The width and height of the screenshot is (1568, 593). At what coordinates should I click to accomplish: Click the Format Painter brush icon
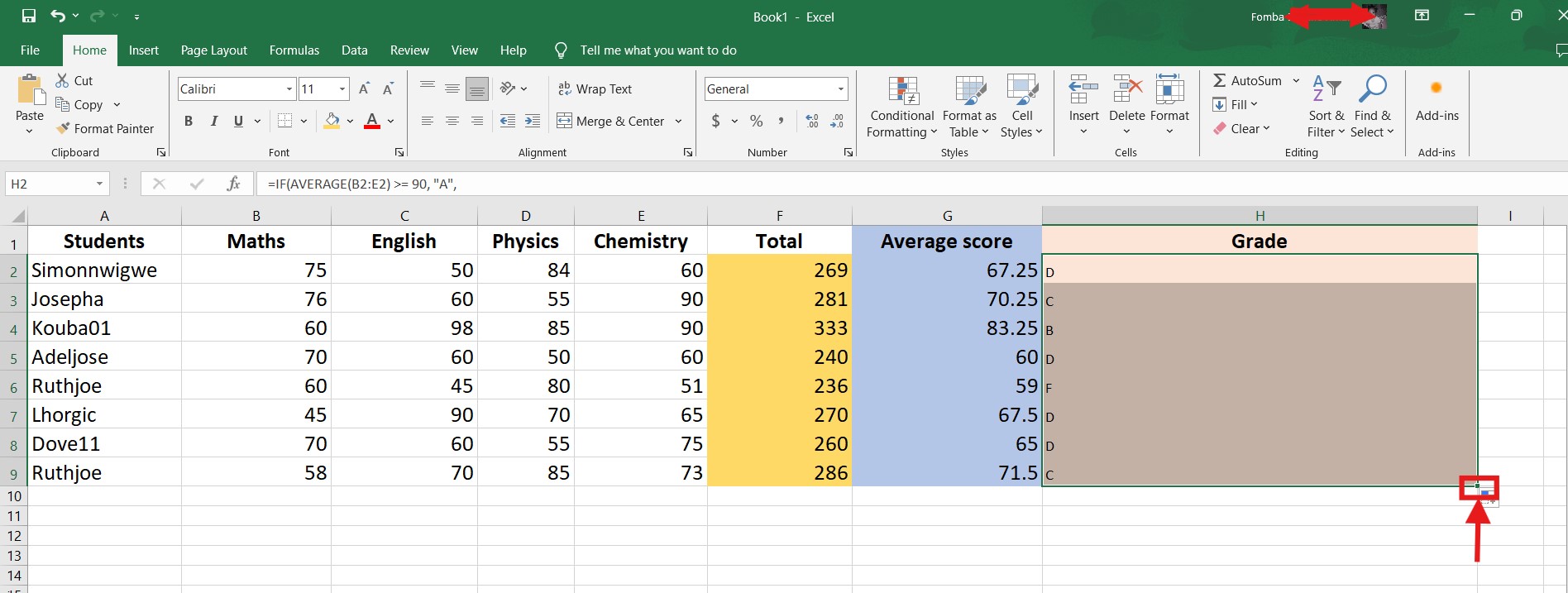click(63, 128)
